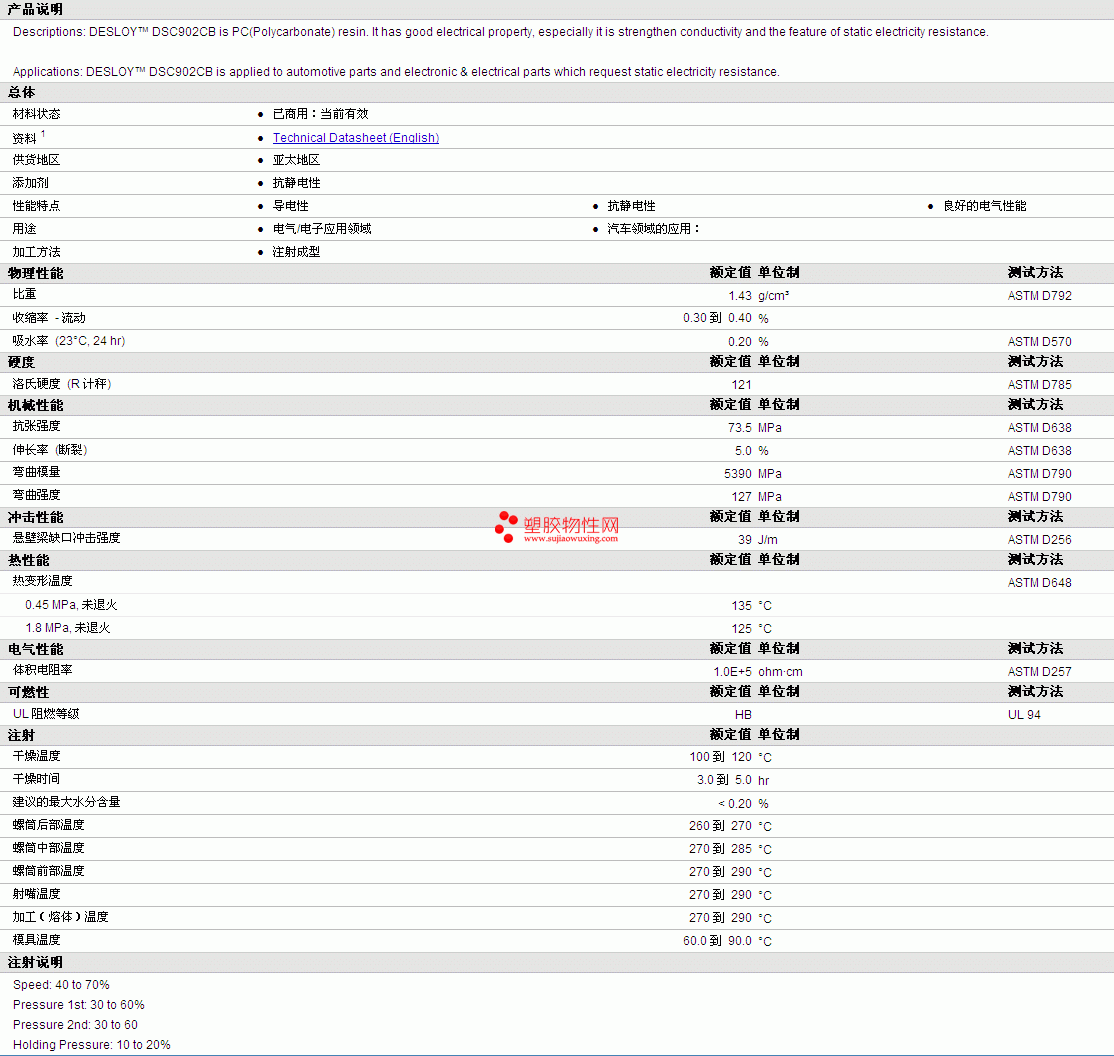
Task: Select the 比重 value 1.43
Action: (740, 296)
